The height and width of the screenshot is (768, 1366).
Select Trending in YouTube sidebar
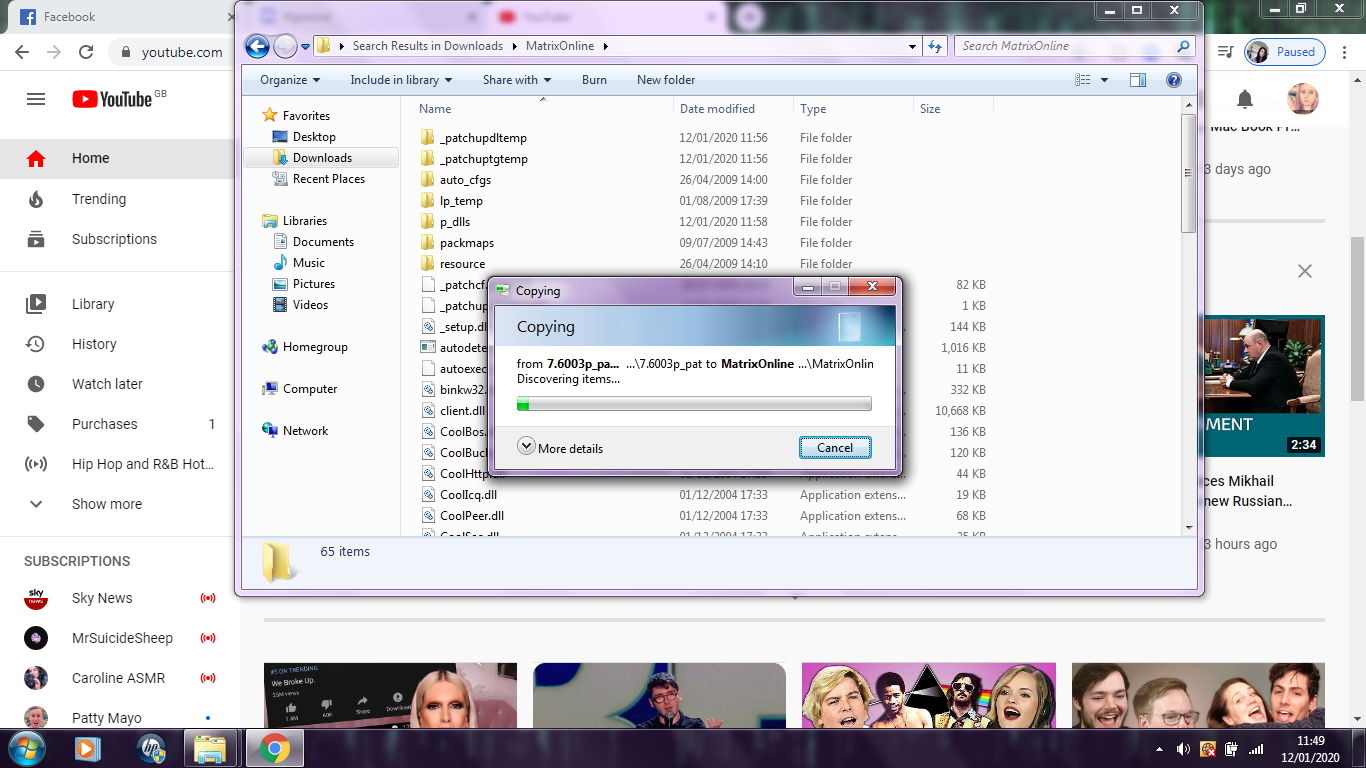tap(99, 199)
